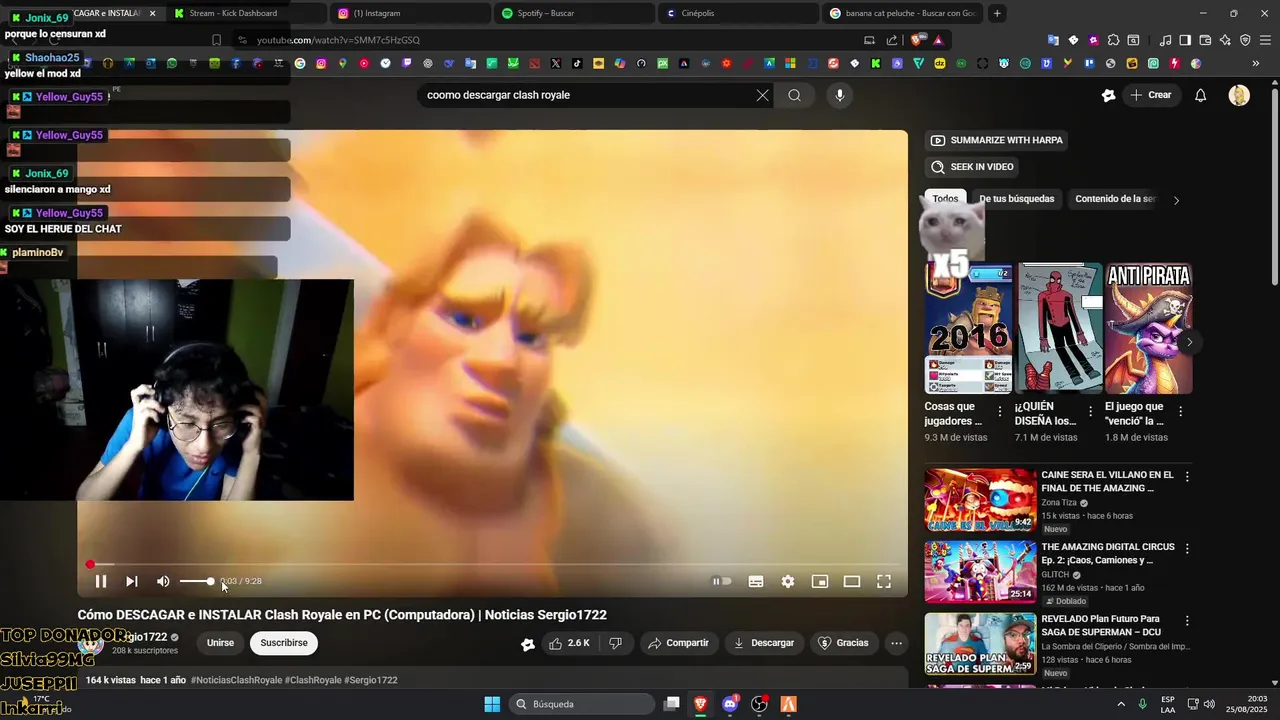Click the Compartir button
Viewport: 1280px width, 720px height.
coord(679,643)
